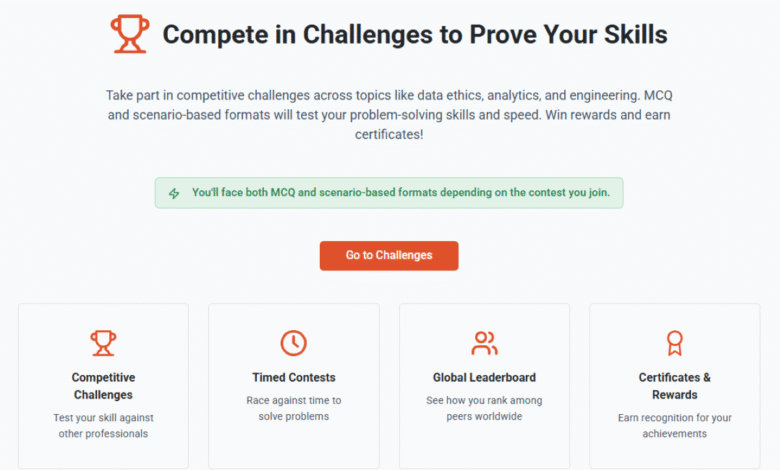Click the people icon on the Global Leaderboard card

[x=484, y=343]
